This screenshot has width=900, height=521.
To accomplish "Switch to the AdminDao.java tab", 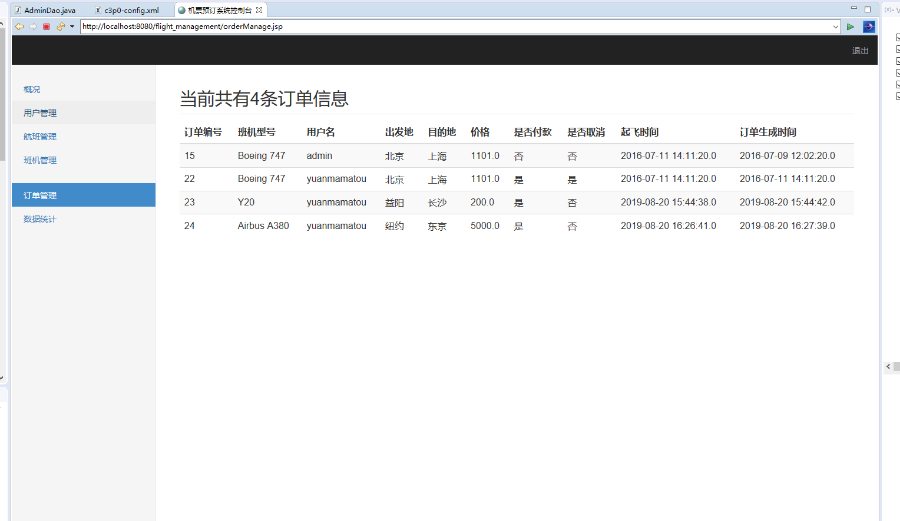I will [x=49, y=10].
